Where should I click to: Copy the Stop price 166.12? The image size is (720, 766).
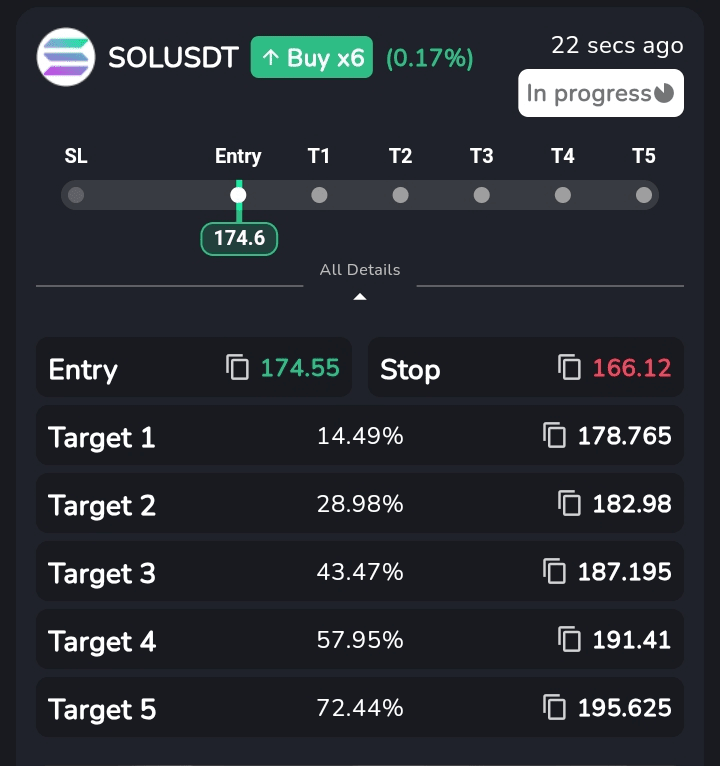569,367
